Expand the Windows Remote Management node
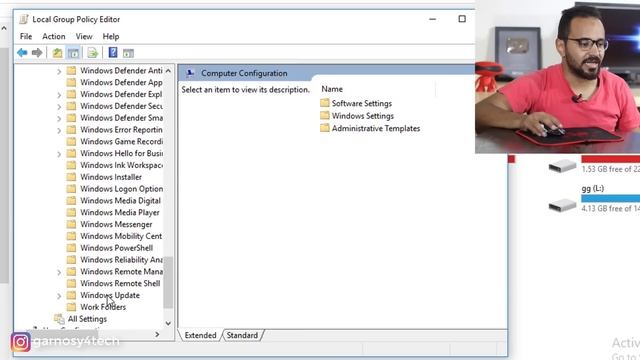Viewport: 640px width, 360px height. pos(59,272)
